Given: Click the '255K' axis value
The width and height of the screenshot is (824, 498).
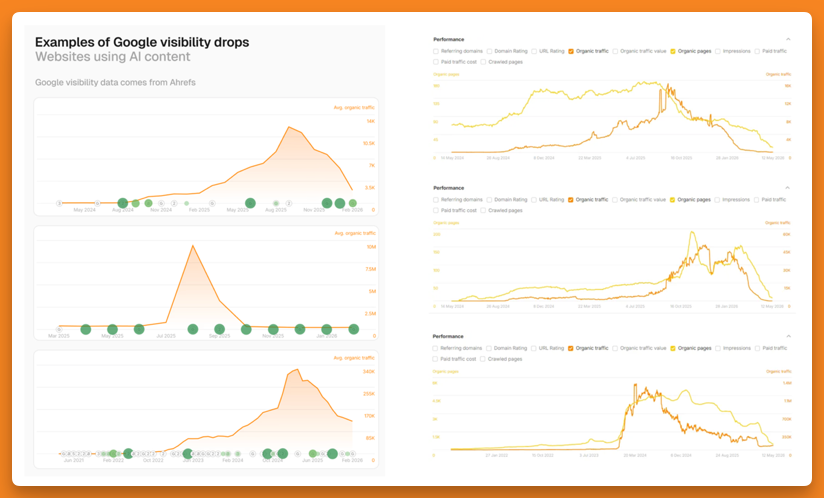Looking at the screenshot, I should 368,394.
